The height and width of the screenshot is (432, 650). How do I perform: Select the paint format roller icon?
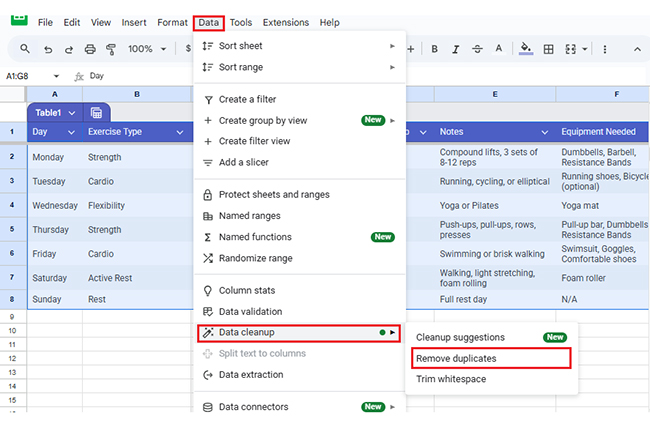pos(111,49)
